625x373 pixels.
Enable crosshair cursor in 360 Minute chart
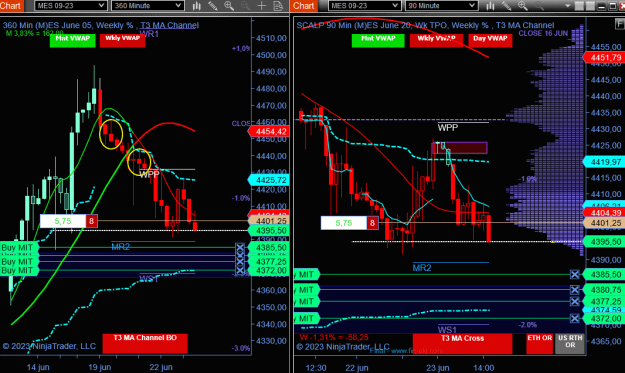[x=261, y=6]
